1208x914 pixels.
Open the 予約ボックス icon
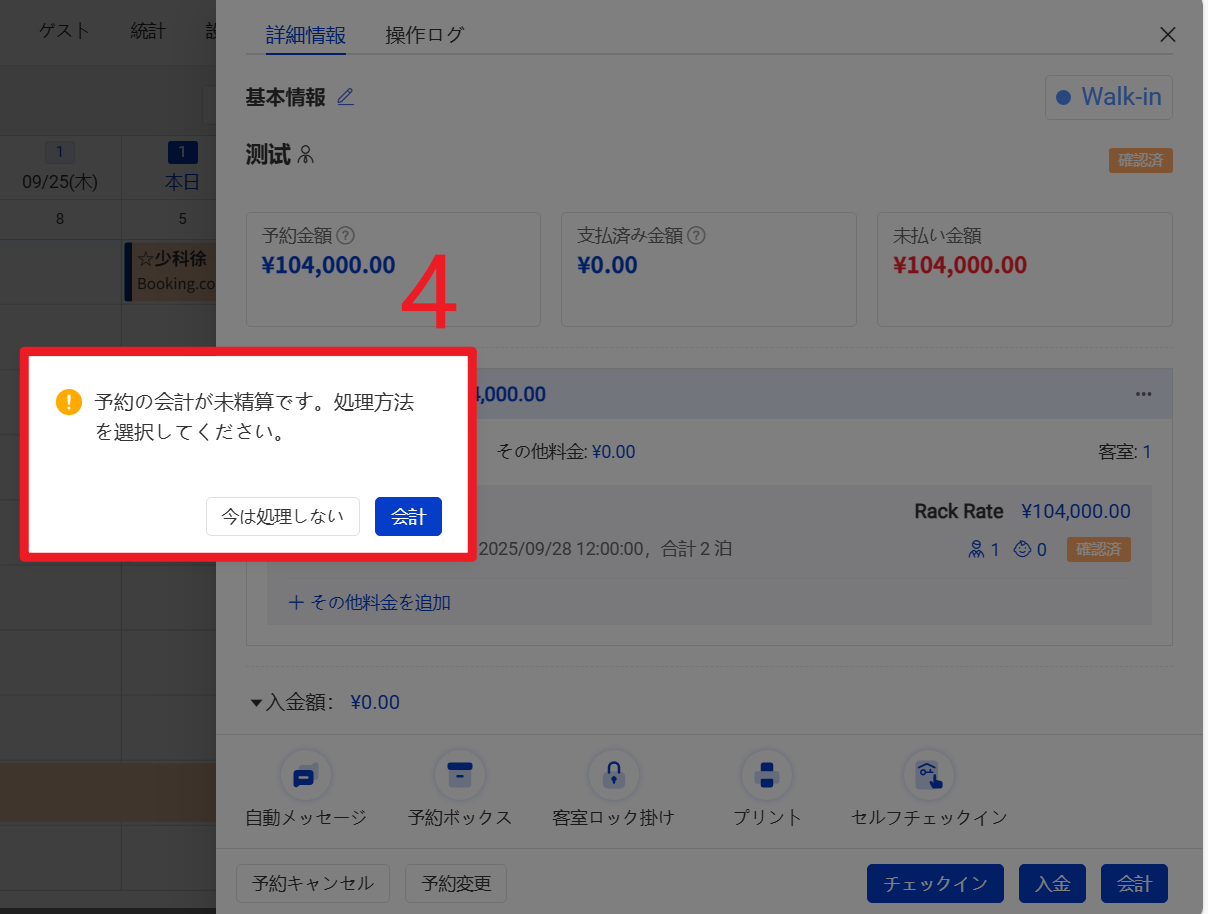click(x=459, y=775)
